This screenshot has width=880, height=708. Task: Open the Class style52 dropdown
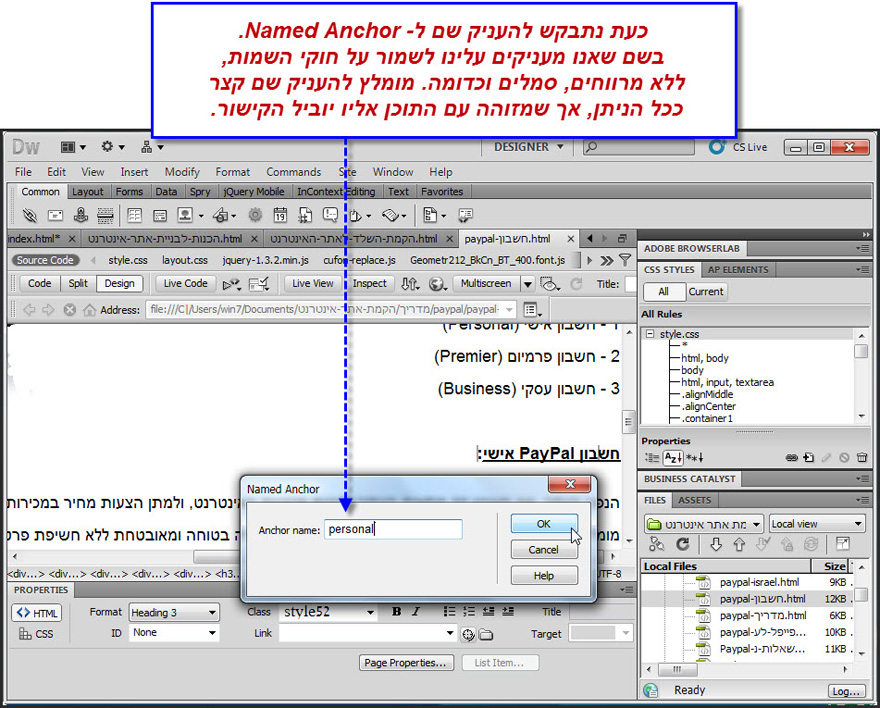(x=370, y=612)
